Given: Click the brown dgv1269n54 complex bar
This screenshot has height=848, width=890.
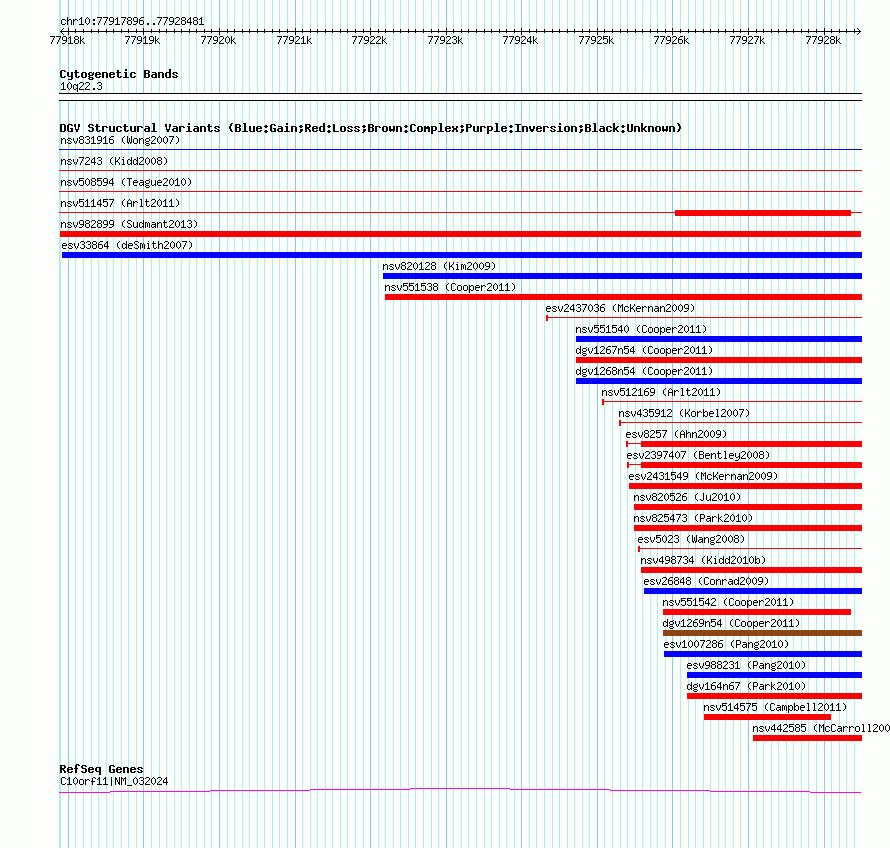Looking at the screenshot, I should click(x=762, y=633).
